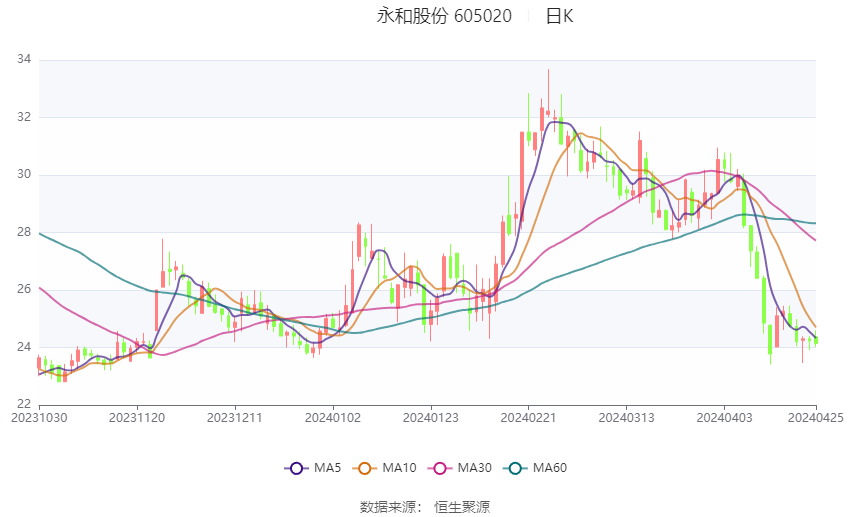Toggle the MA10 legend series

pyautogui.click(x=384, y=468)
